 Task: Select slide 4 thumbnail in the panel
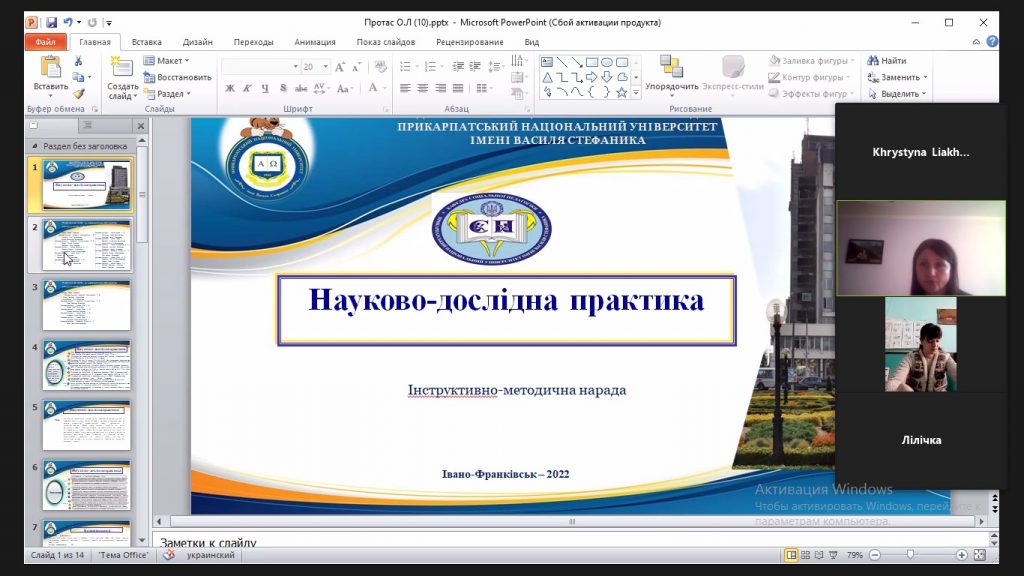click(x=86, y=365)
